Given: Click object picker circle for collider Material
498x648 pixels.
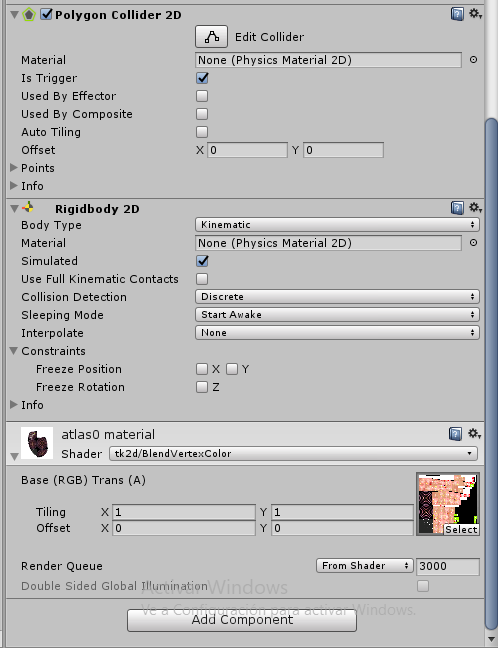Looking at the screenshot, I should (x=474, y=60).
